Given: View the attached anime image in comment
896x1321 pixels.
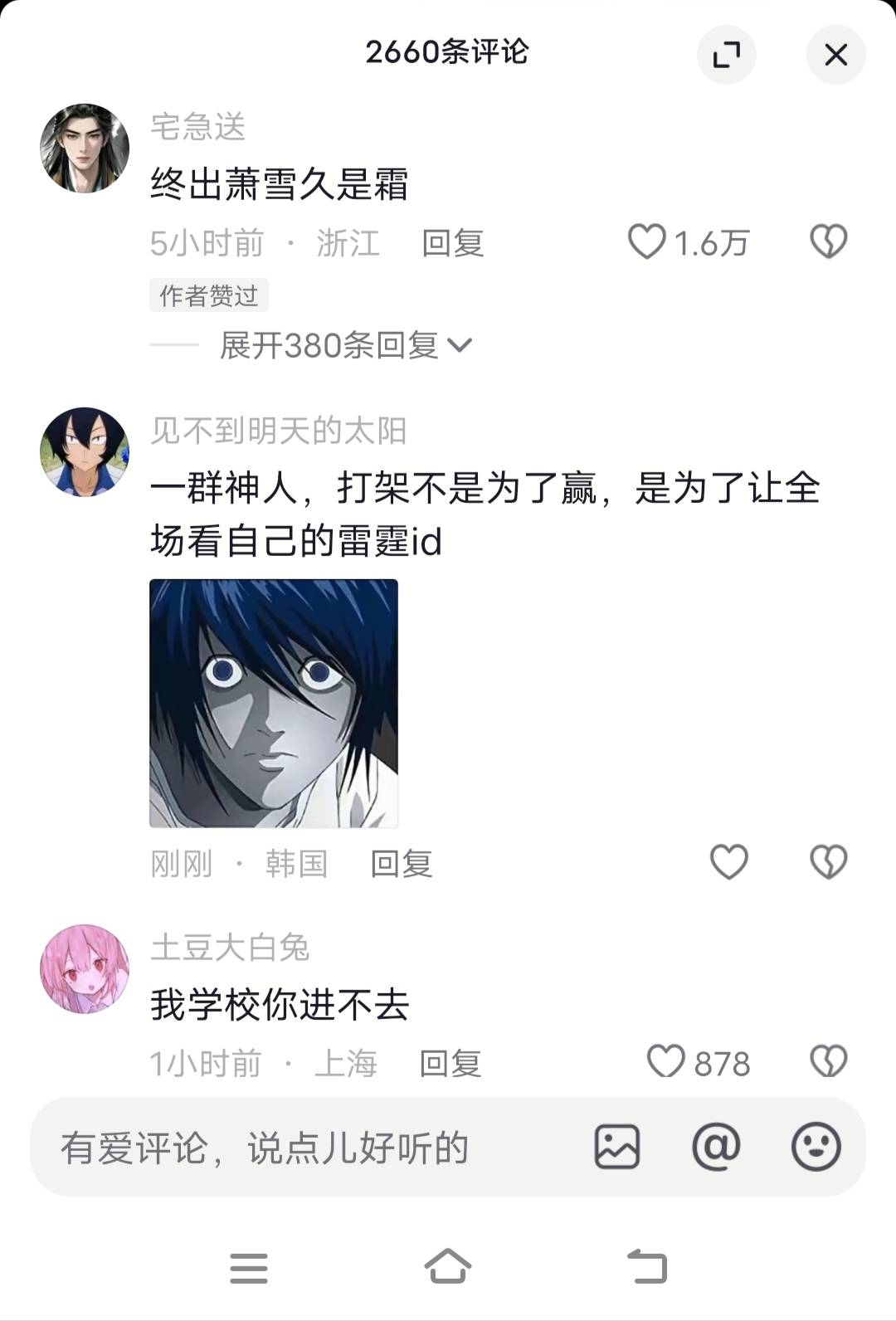Looking at the screenshot, I should [x=274, y=704].
